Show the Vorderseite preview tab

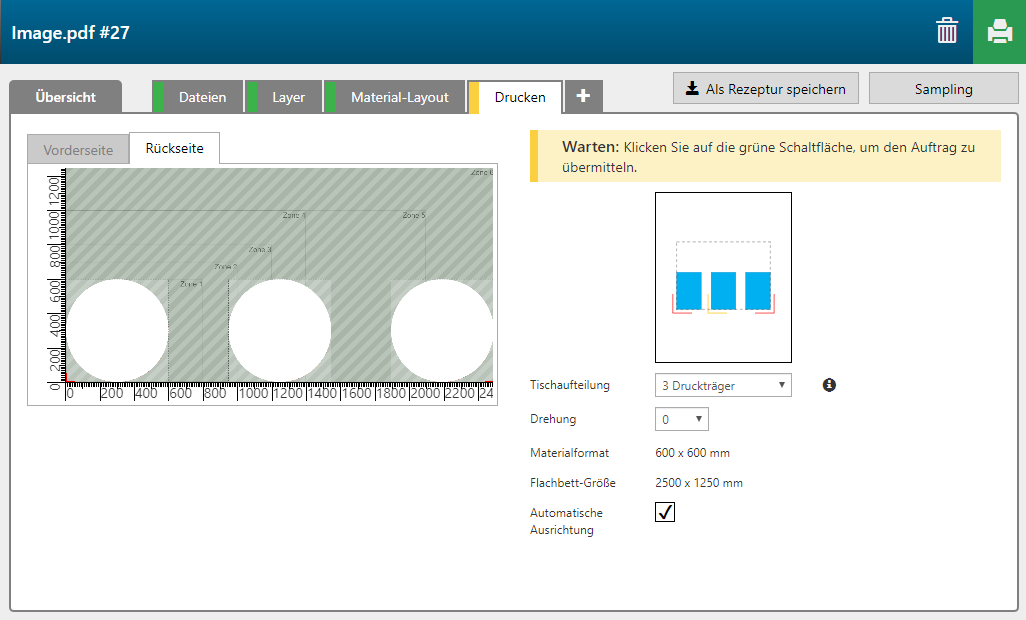(x=78, y=149)
